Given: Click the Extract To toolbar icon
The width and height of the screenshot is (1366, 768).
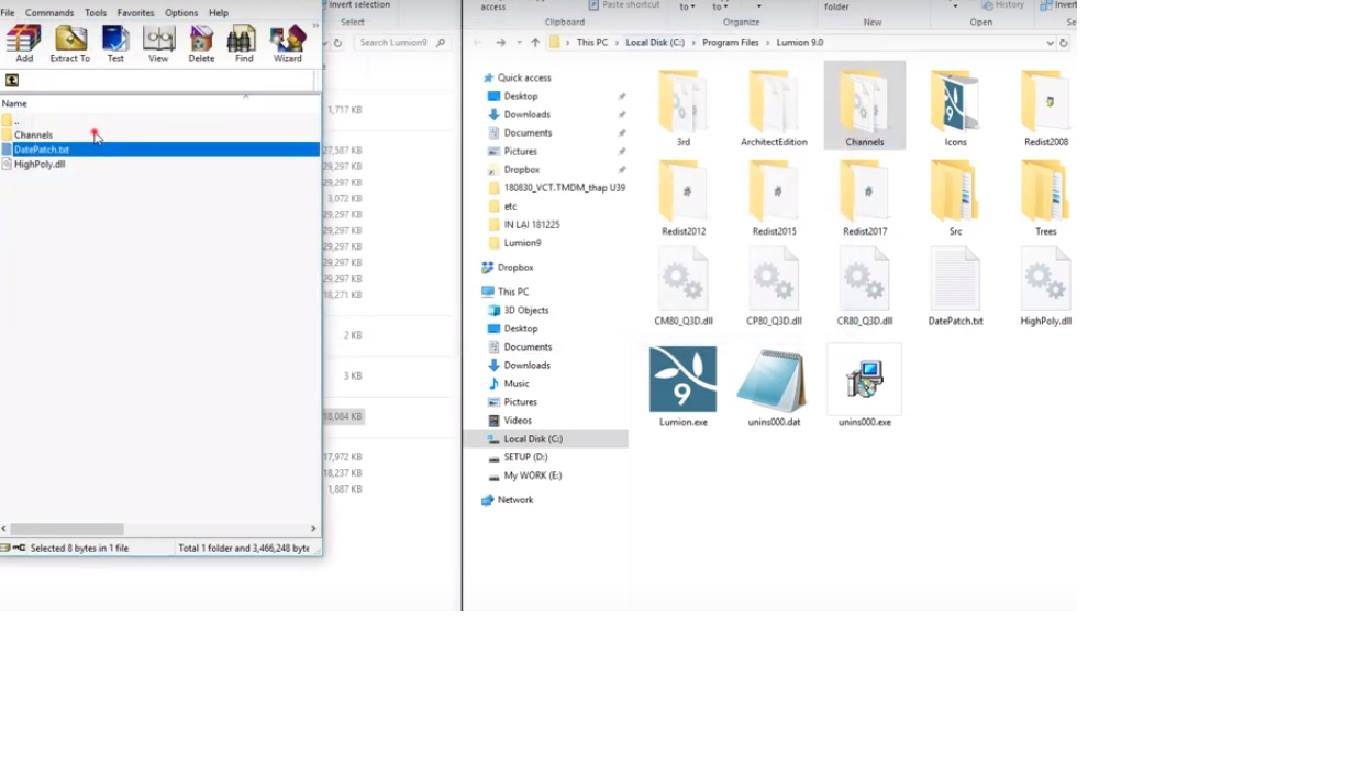Looking at the screenshot, I should tap(70, 40).
